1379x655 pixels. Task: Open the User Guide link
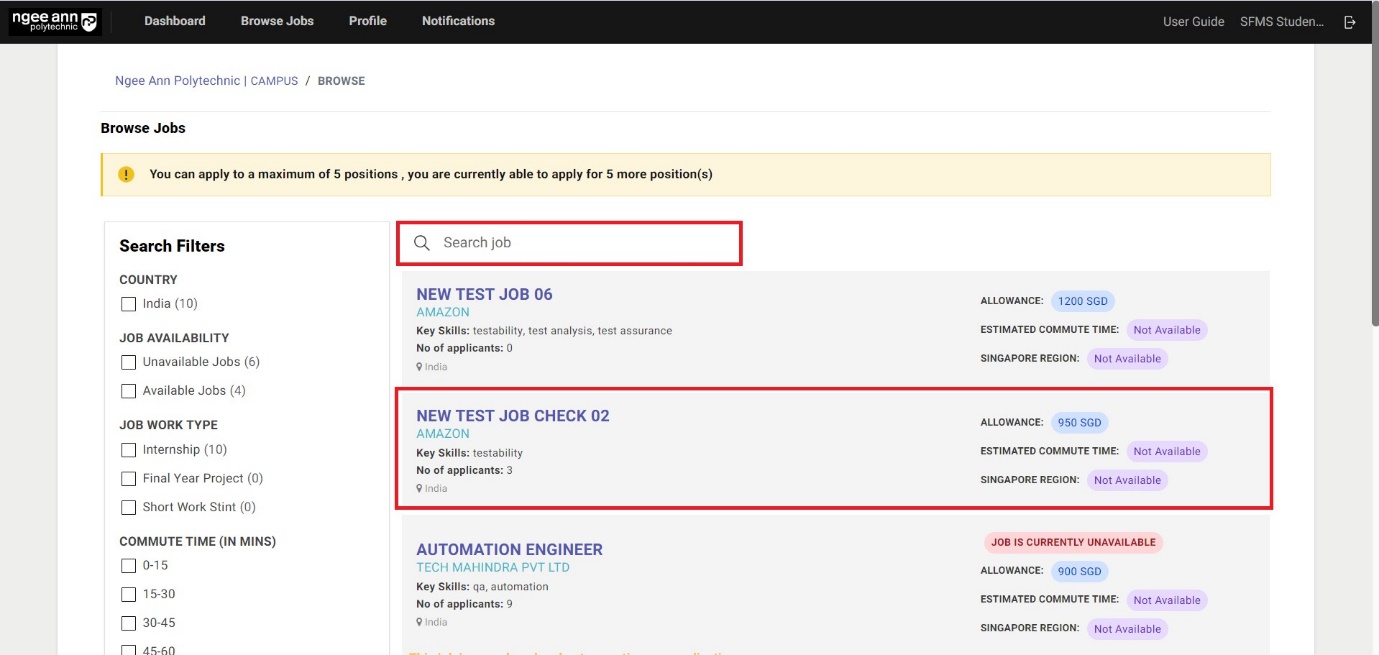(x=1193, y=22)
